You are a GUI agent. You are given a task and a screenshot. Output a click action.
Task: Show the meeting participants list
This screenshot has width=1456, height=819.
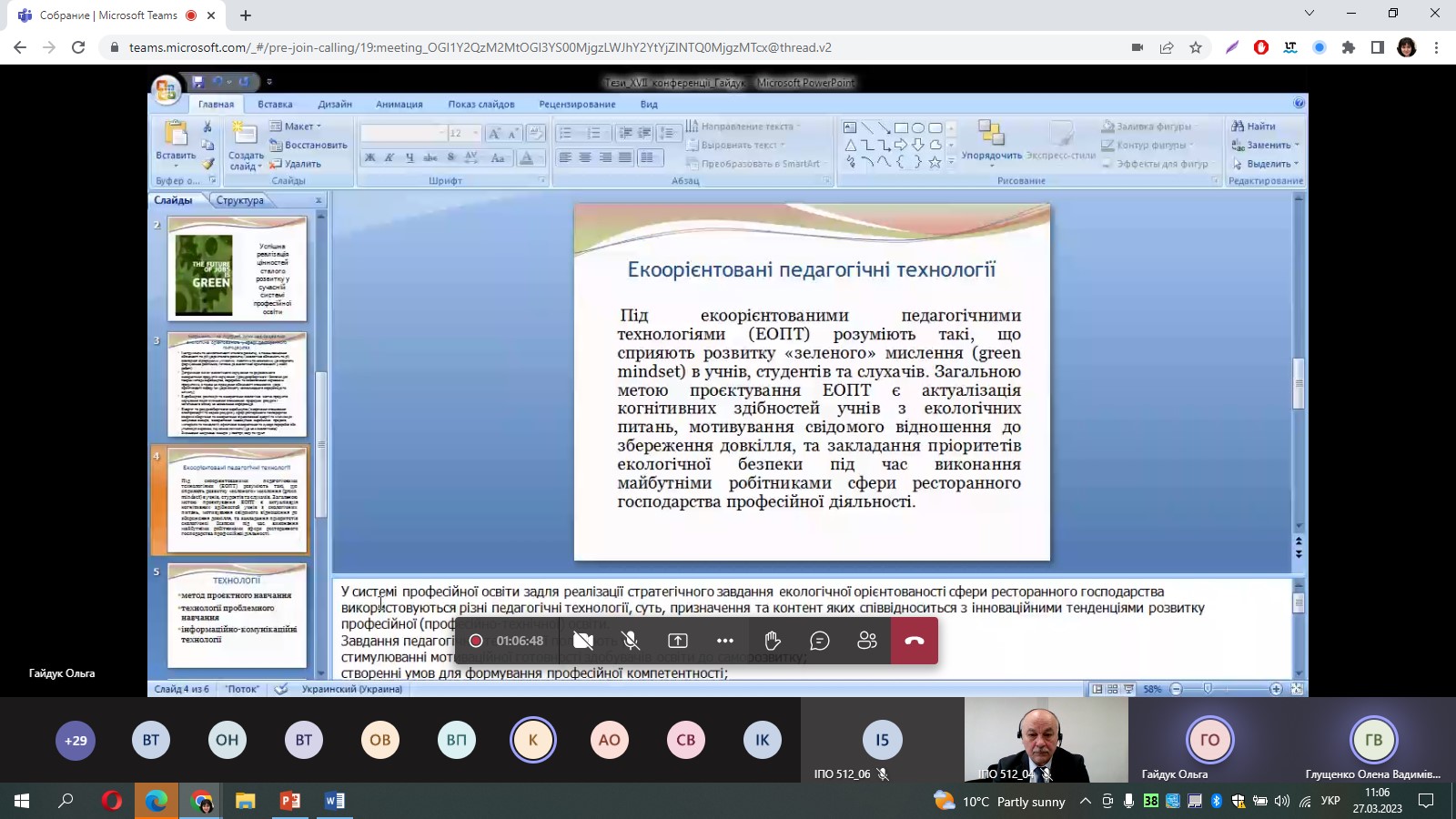tap(867, 641)
